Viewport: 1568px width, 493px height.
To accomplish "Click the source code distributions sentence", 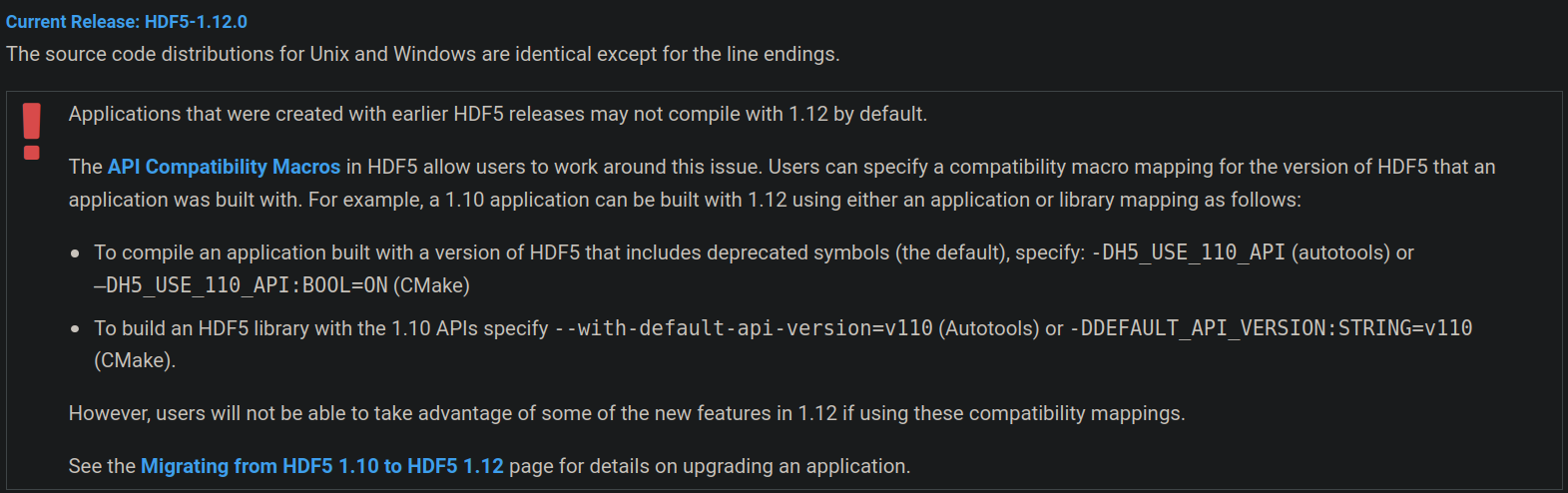I will (423, 54).
